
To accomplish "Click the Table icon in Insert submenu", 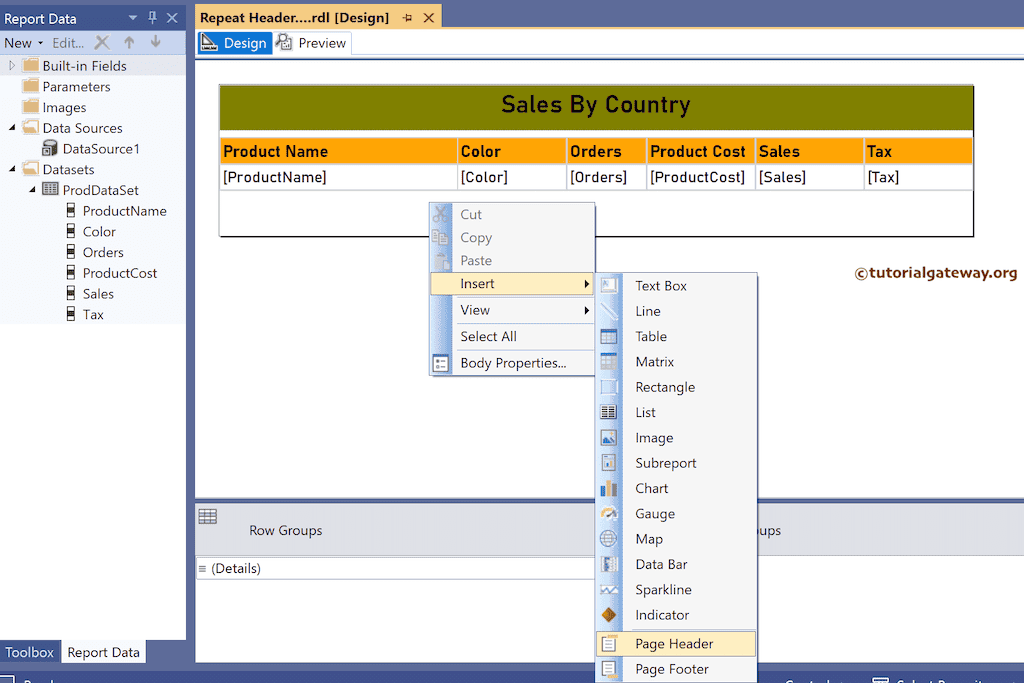I will [609, 336].
